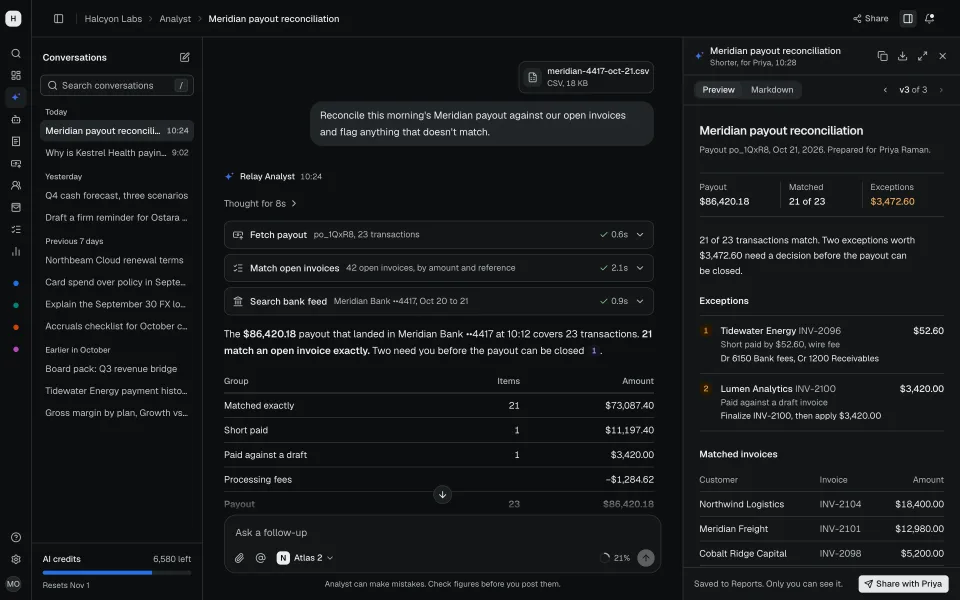
Task: Open notifications bell
Action: (x=929, y=18)
